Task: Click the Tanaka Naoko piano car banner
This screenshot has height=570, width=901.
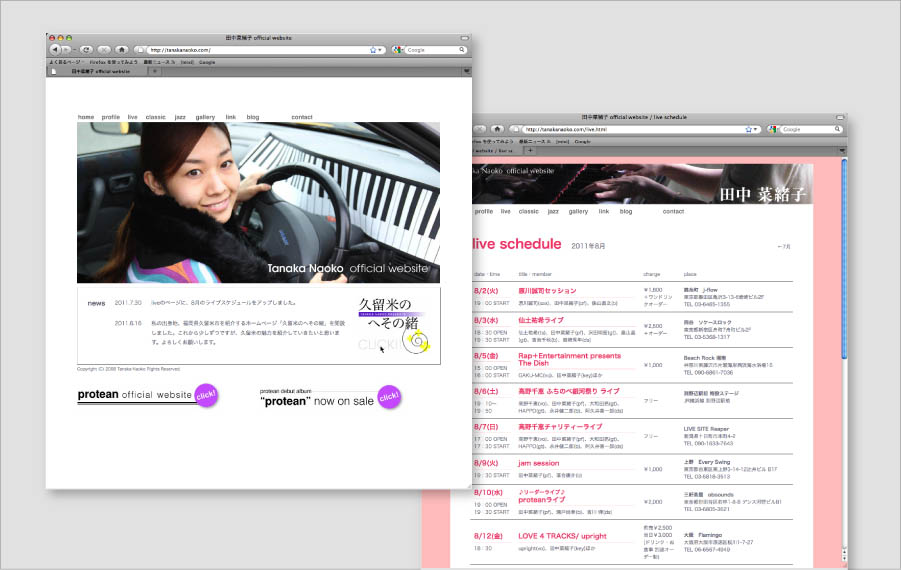Action: click(259, 202)
